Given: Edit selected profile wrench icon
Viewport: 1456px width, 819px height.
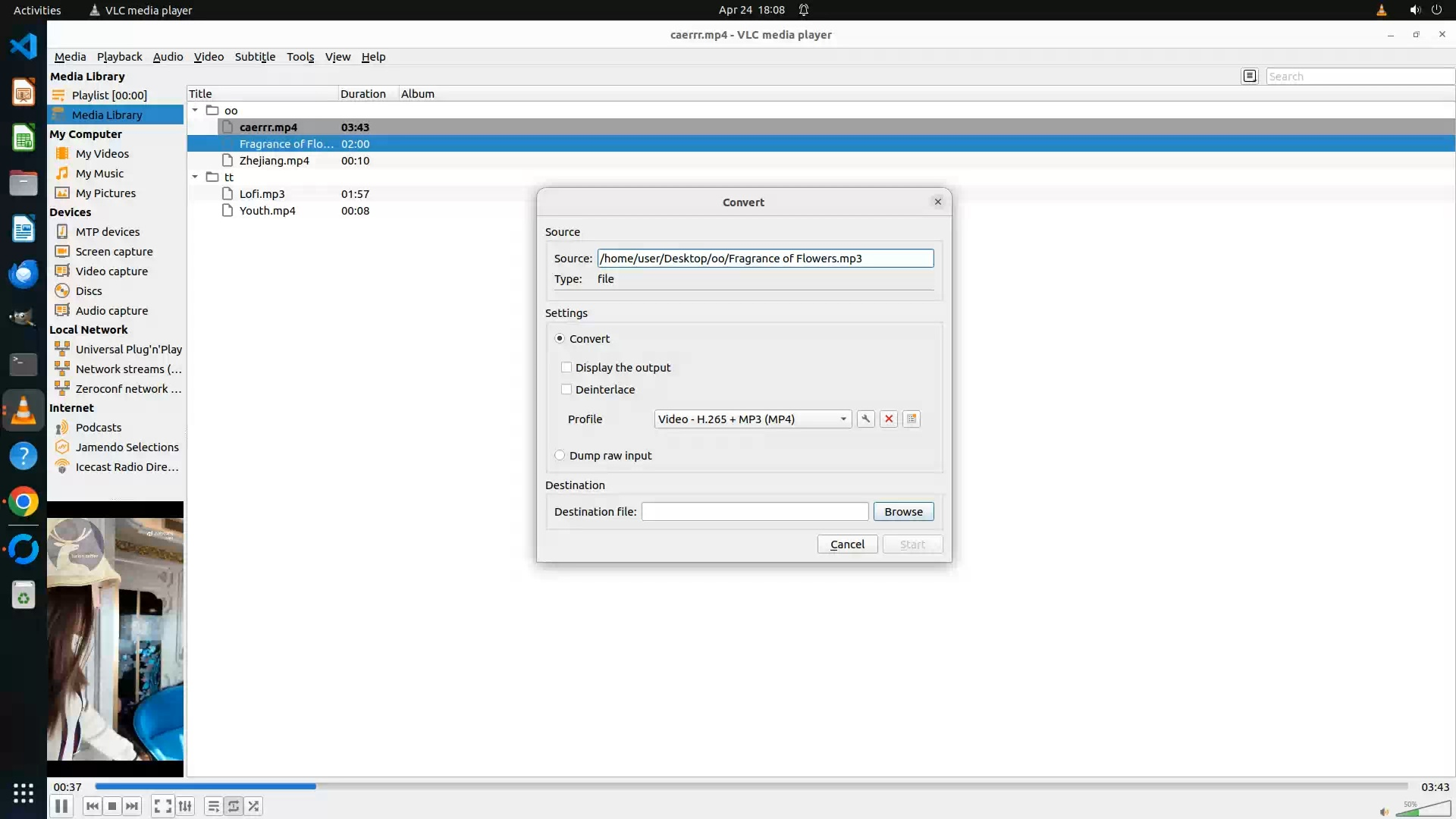Looking at the screenshot, I should [x=865, y=419].
